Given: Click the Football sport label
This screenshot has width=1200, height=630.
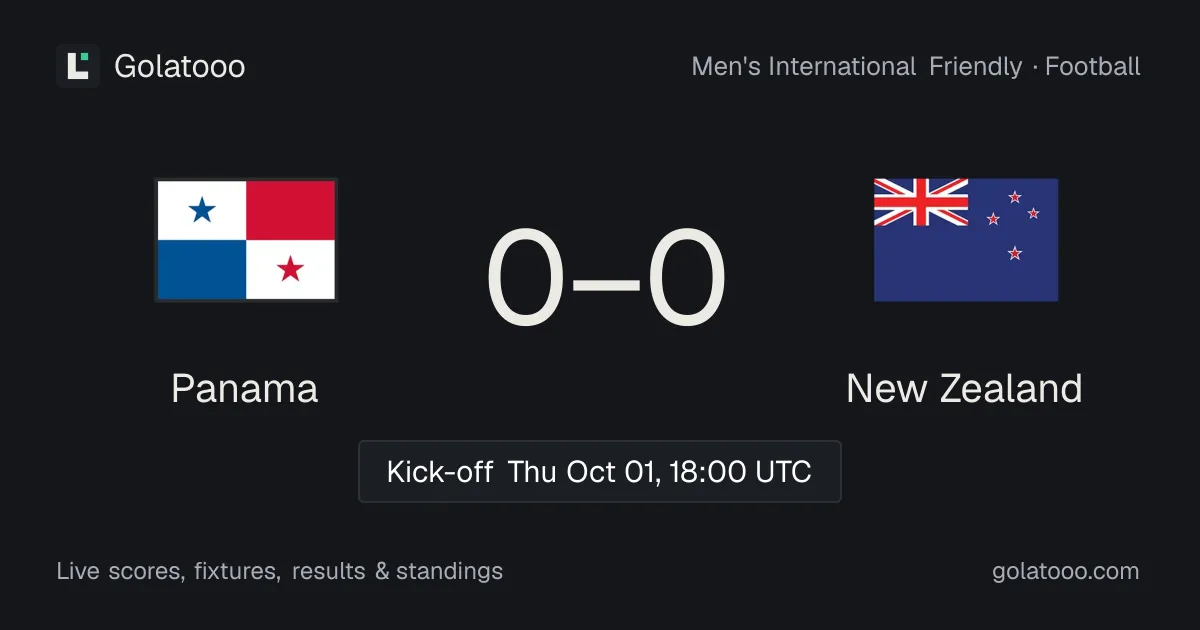Looking at the screenshot, I should tap(1093, 67).
